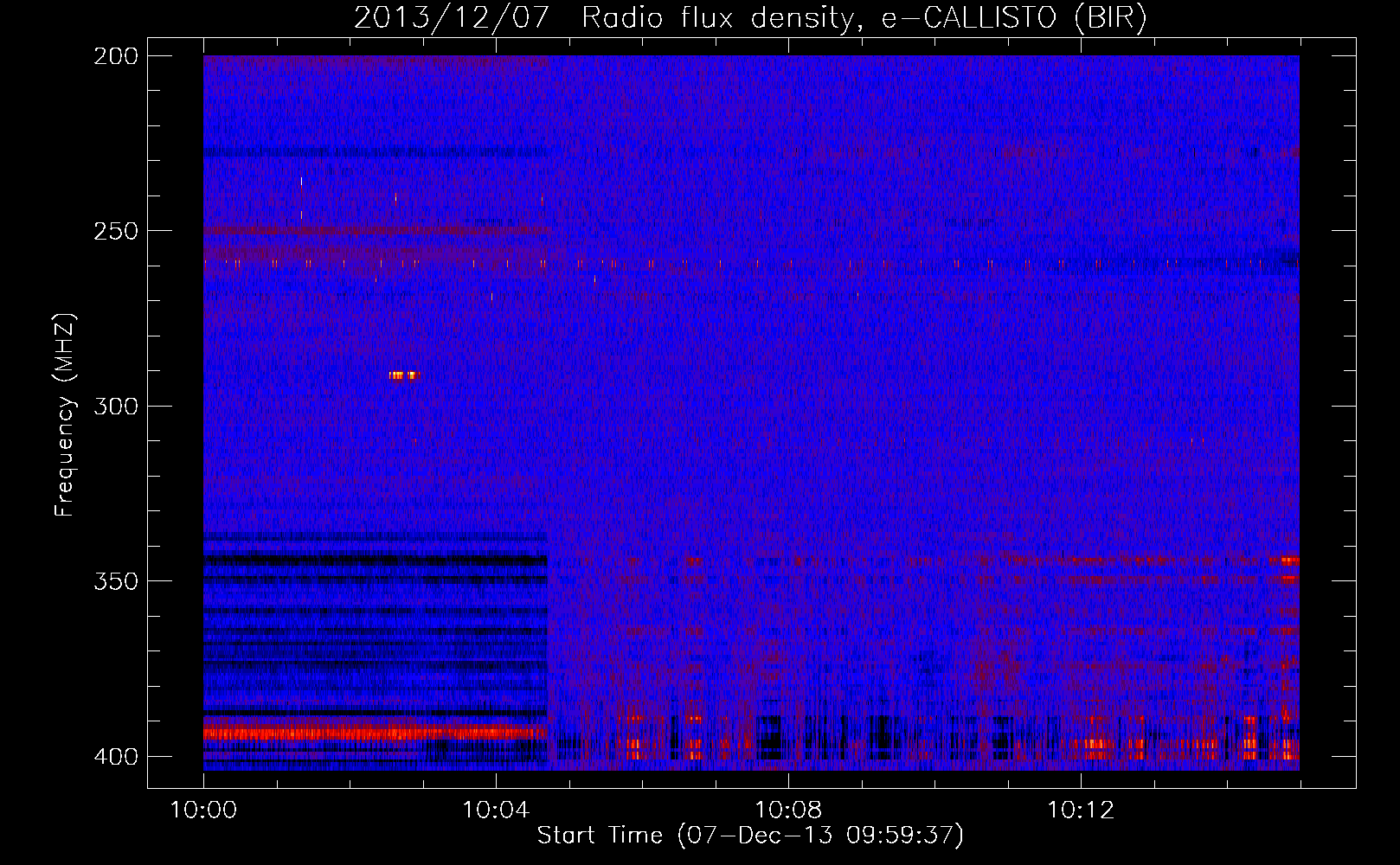1400x865 pixels.
Task: Click the 300 frequency tick label
Action: [x=115, y=407]
